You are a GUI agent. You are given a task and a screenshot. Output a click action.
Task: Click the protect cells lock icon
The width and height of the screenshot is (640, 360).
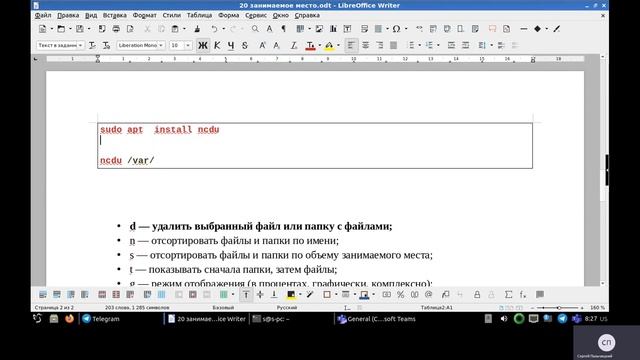coord(477,294)
